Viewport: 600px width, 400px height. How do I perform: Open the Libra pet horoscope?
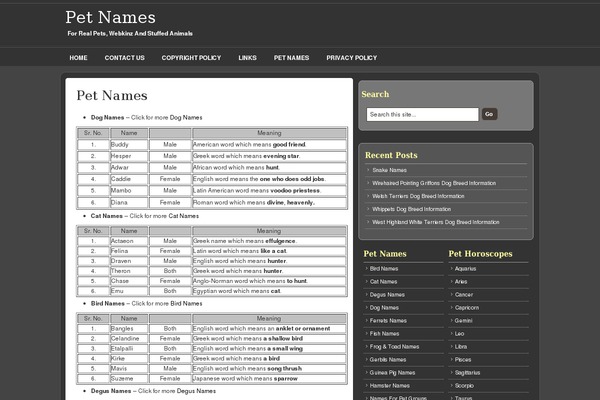pos(461,347)
